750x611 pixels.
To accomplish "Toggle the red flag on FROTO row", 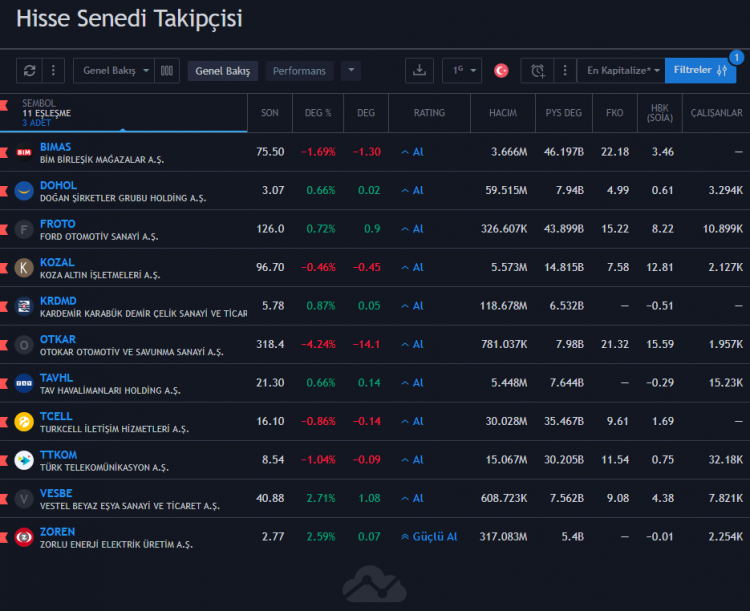I will [4, 229].
